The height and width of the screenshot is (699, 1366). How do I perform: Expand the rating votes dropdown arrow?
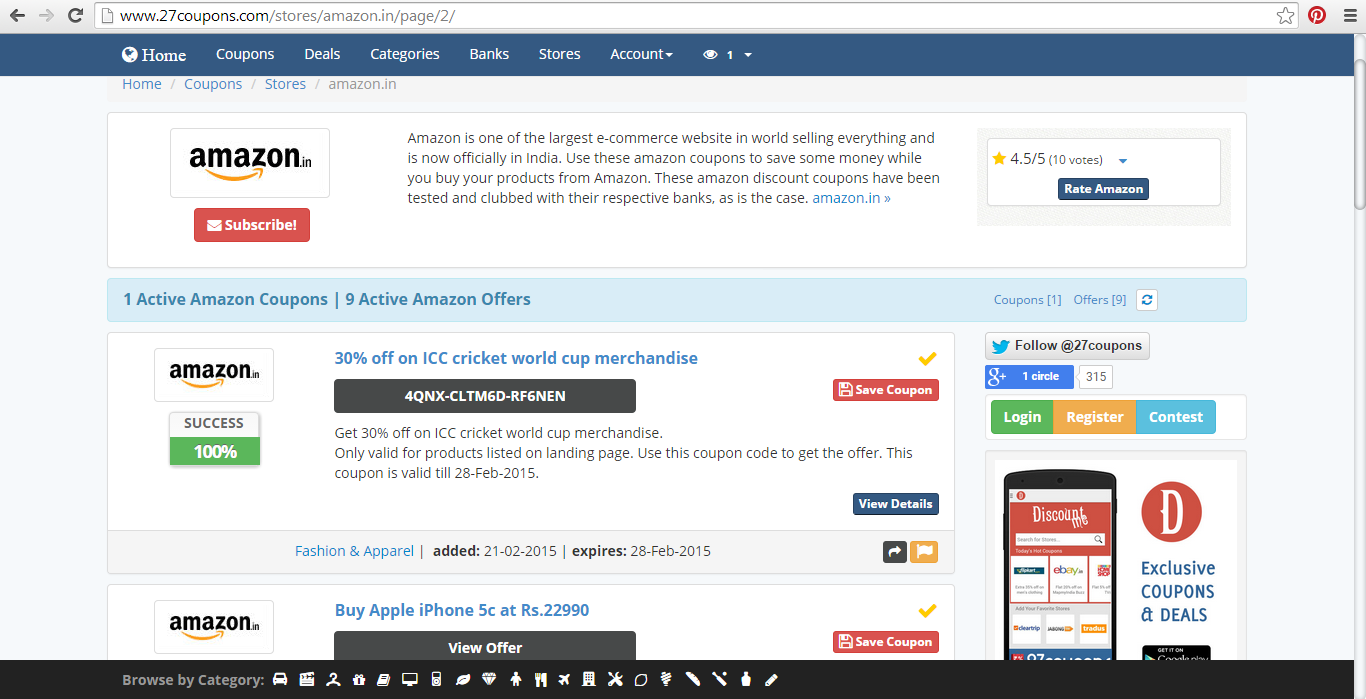pos(1122,161)
